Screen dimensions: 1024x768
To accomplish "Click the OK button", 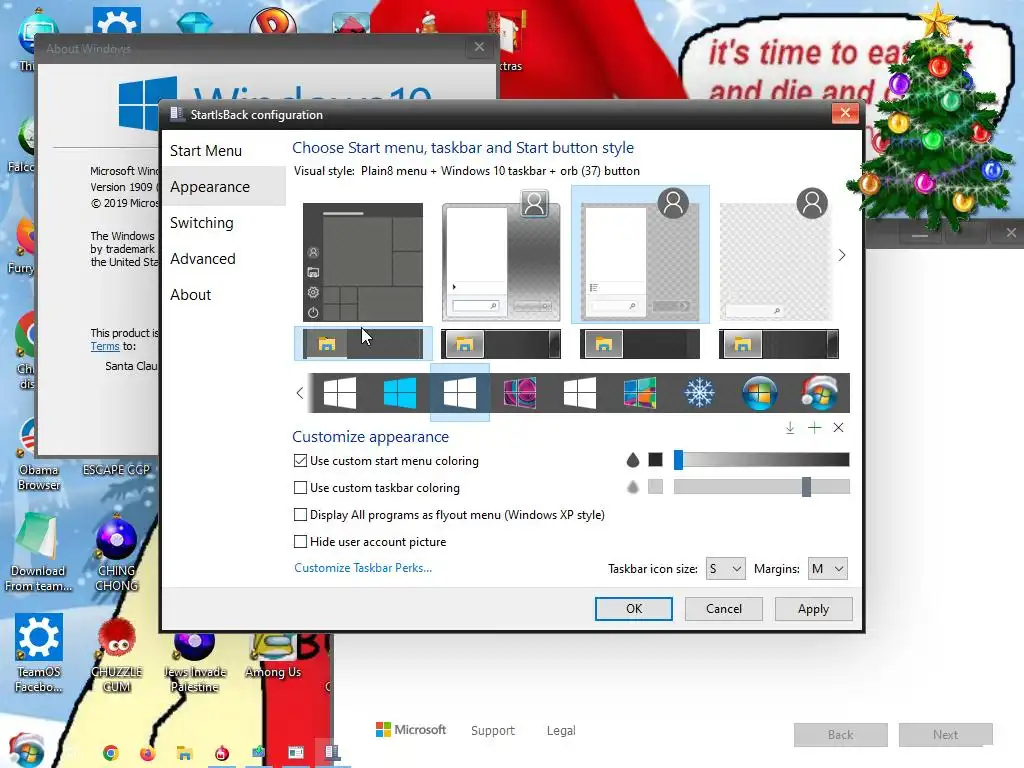I will (633, 609).
